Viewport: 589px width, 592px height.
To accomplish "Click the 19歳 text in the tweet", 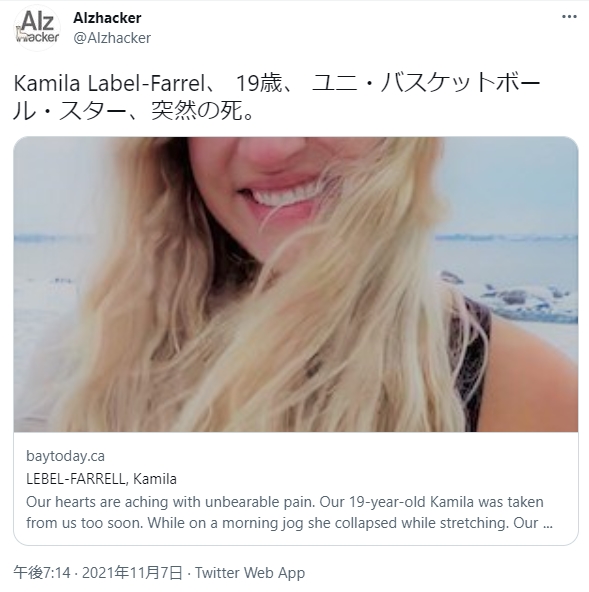I will pos(259,83).
